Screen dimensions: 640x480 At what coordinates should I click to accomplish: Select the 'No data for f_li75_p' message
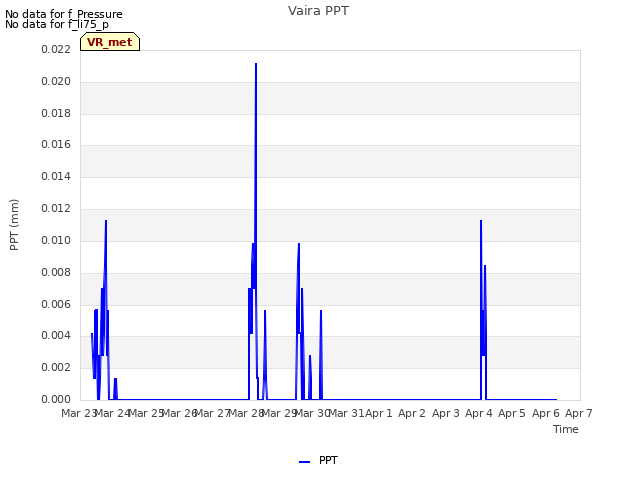pyautogui.click(x=57, y=24)
